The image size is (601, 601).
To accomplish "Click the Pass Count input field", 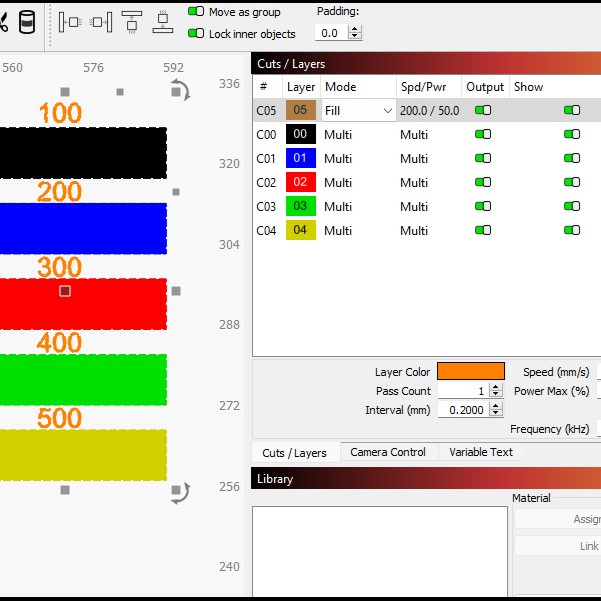I will click(463, 391).
